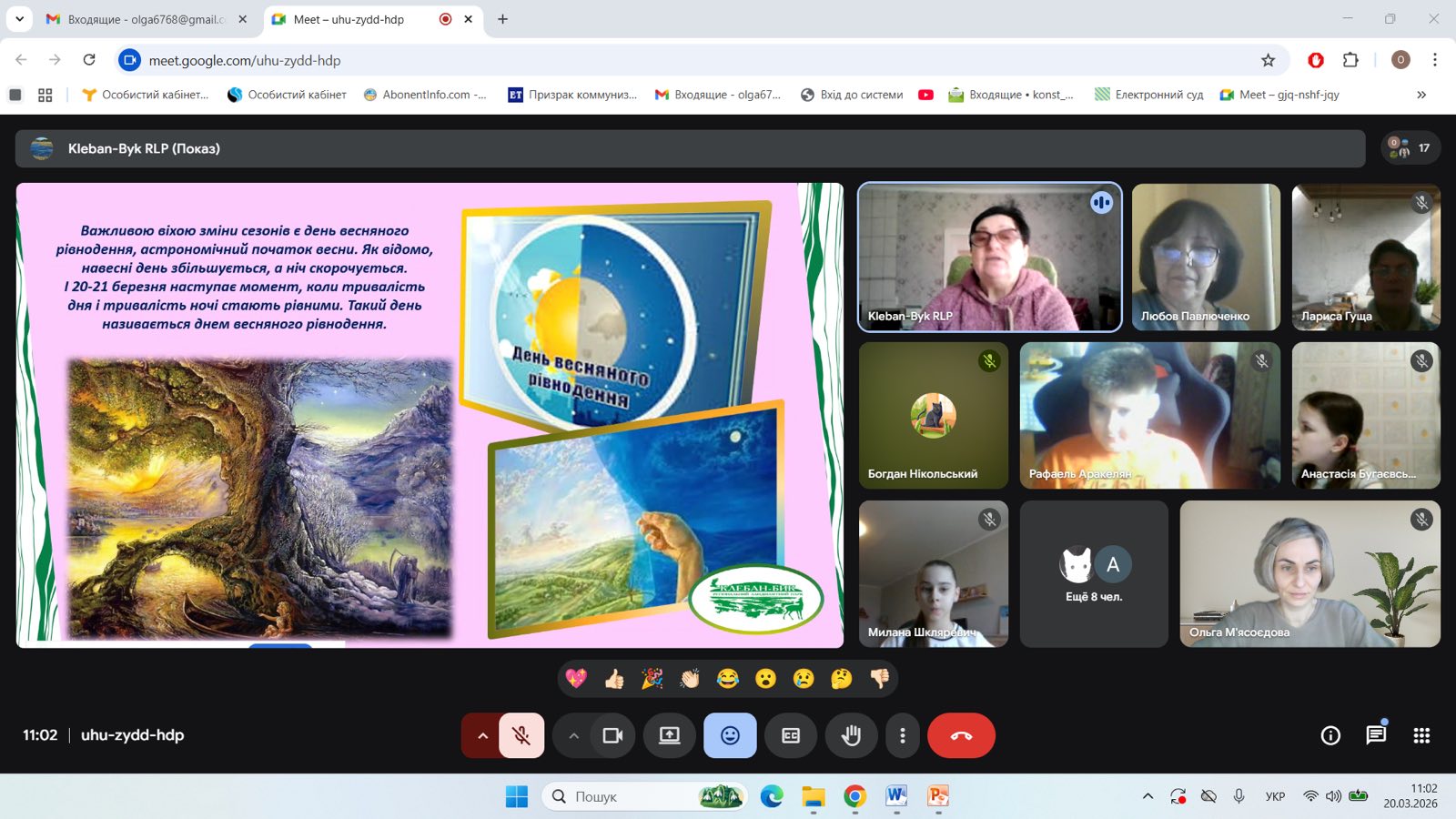Open the share screen option
This screenshot has width=1456, height=819.
pos(670,735)
